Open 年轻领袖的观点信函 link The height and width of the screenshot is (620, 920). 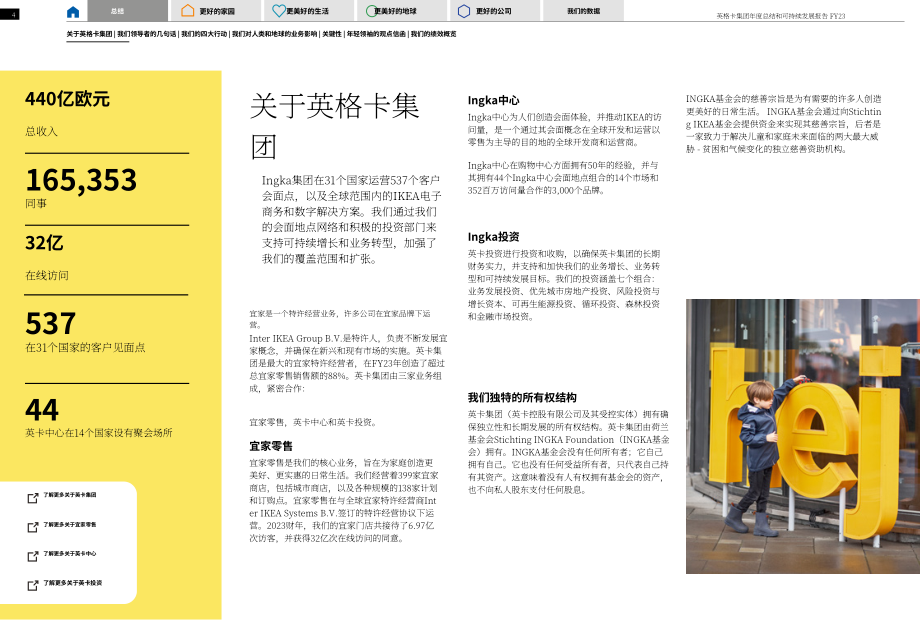point(376,34)
